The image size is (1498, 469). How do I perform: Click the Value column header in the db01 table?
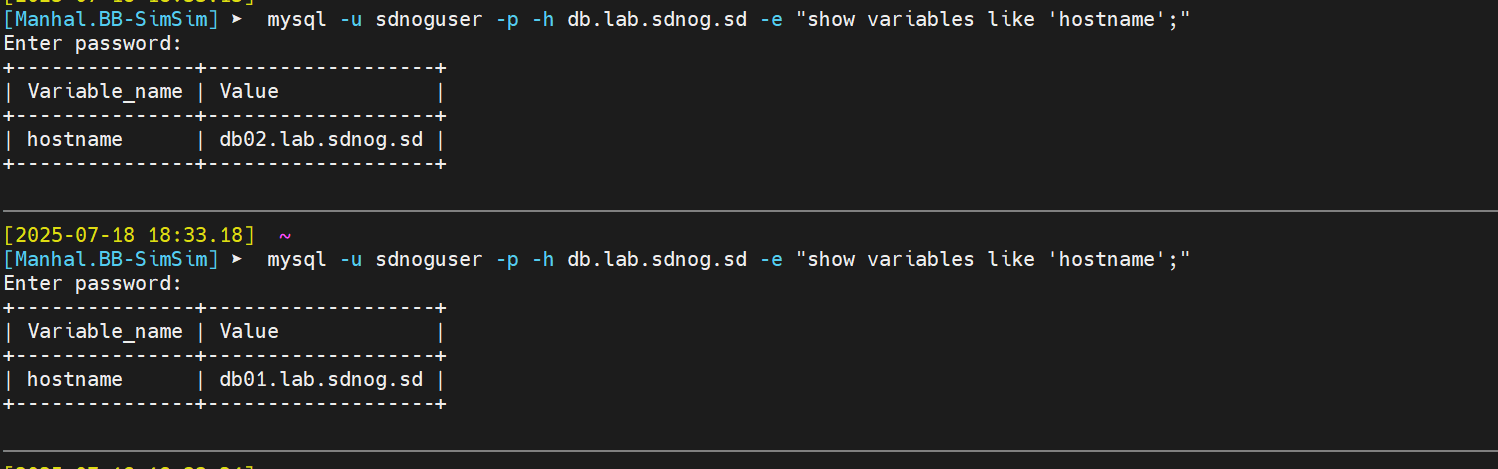[x=249, y=331]
